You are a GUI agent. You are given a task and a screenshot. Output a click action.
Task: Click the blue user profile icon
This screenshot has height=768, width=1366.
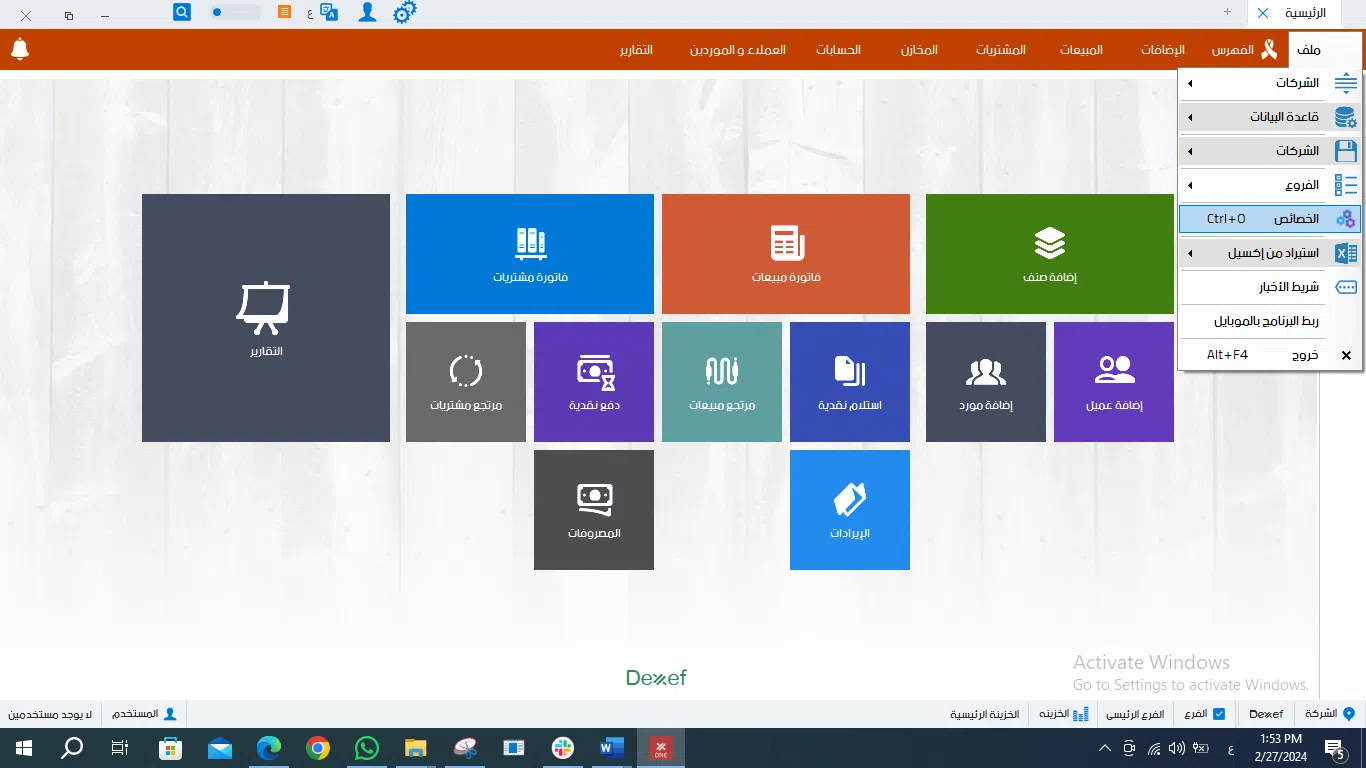pos(367,13)
